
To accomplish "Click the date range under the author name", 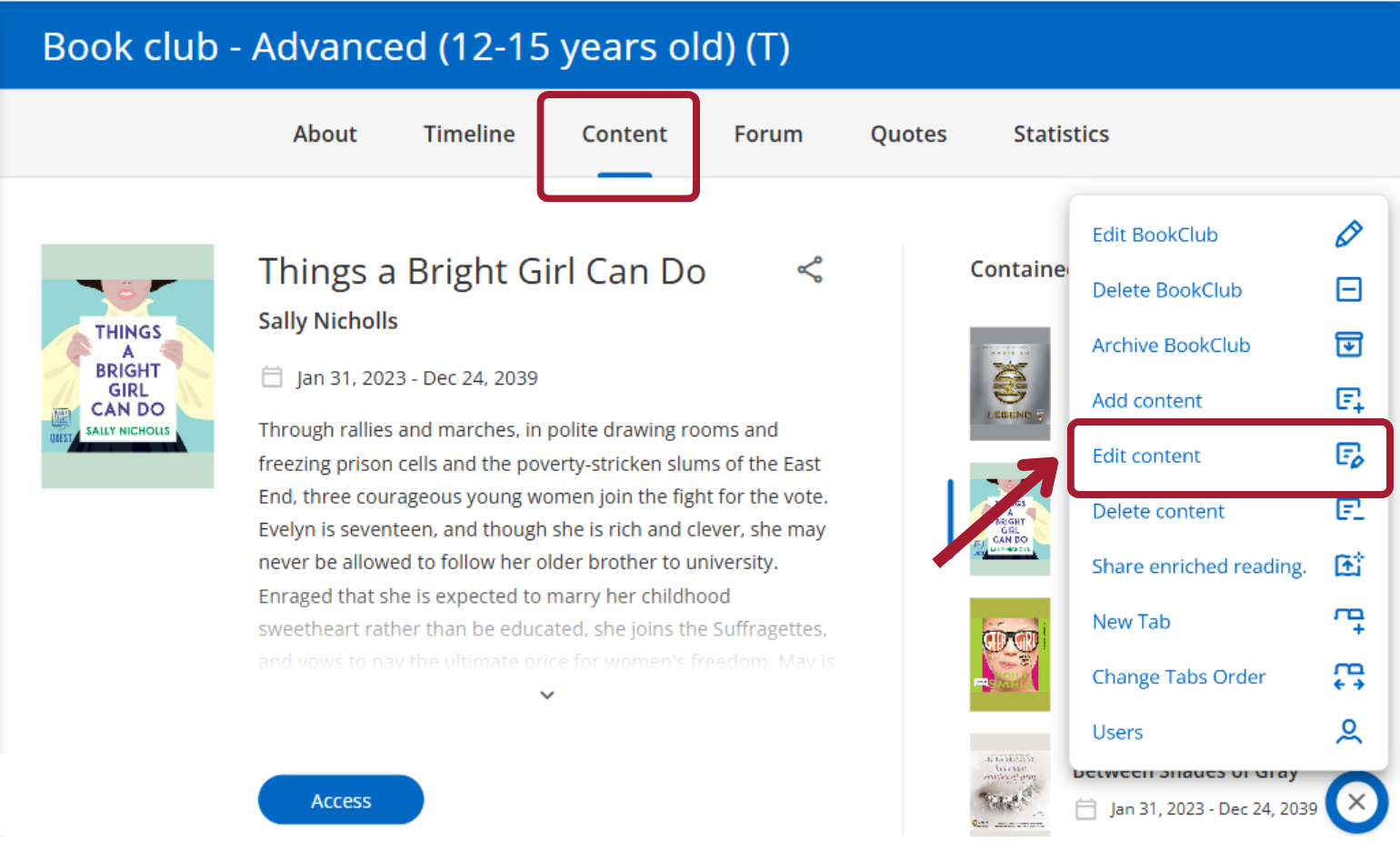I will point(417,378).
